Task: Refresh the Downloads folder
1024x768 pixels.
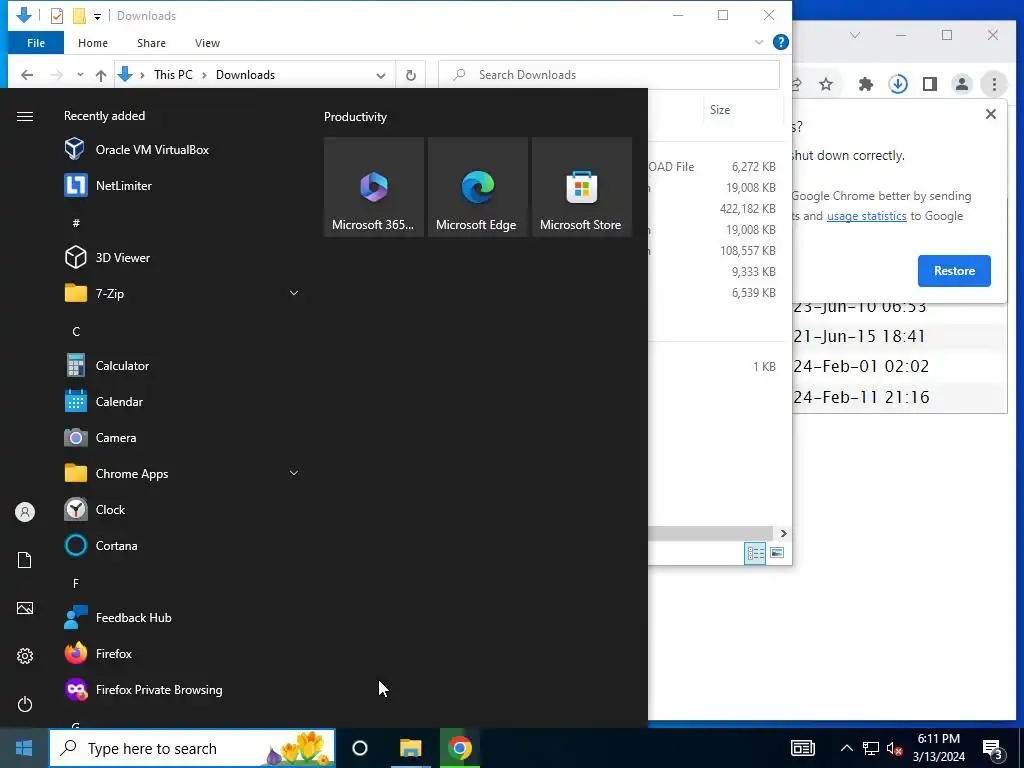Action: click(411, 75)
